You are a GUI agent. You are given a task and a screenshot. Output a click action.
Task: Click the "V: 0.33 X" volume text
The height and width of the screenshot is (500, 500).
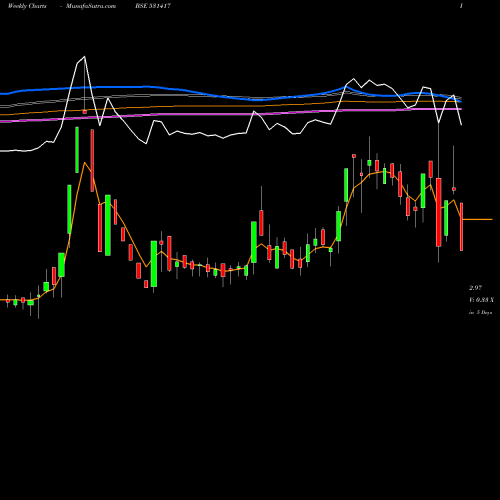481,300
